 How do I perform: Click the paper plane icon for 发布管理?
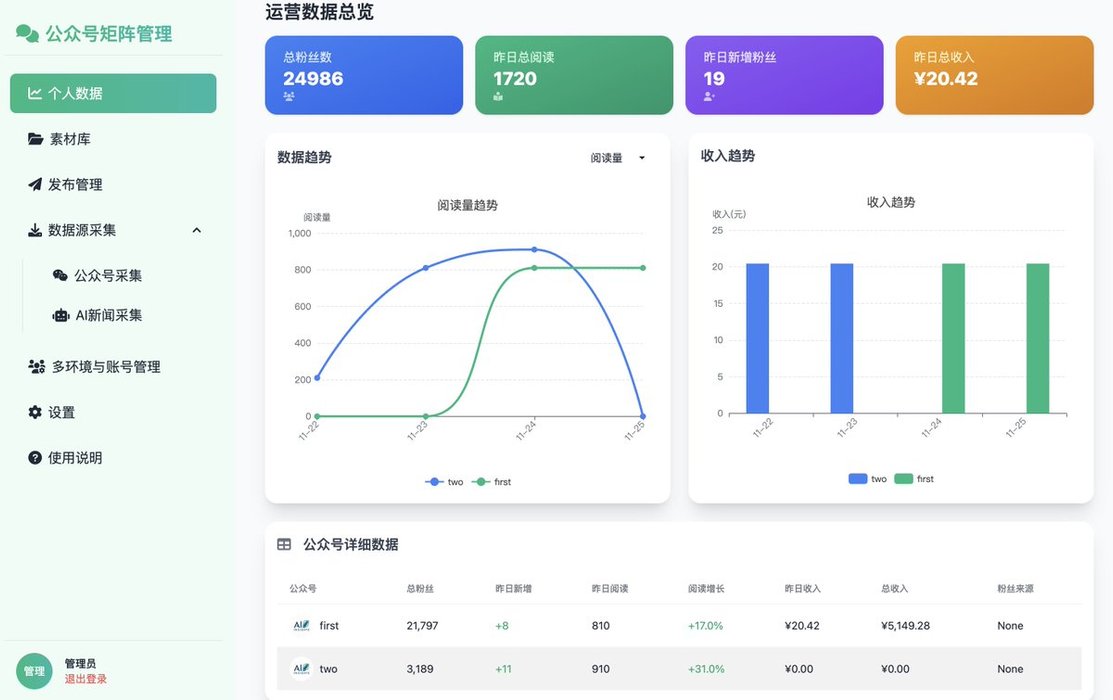click(x=35, y=185)
